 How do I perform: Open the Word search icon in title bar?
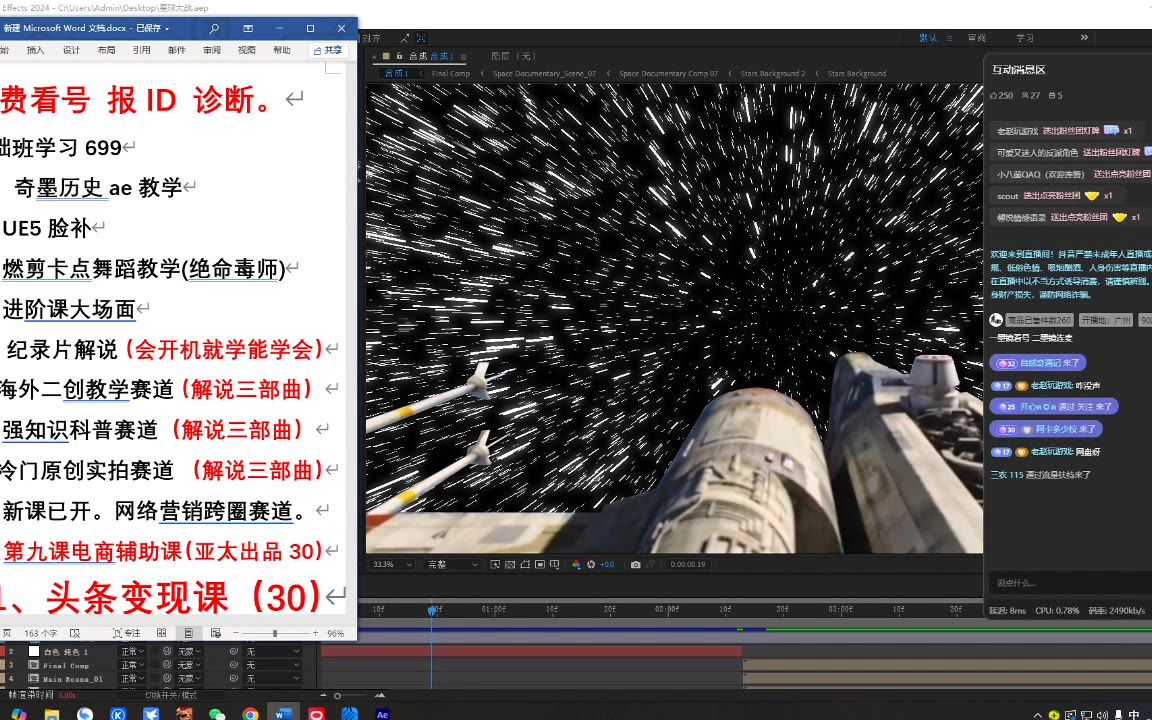(214, 29)
